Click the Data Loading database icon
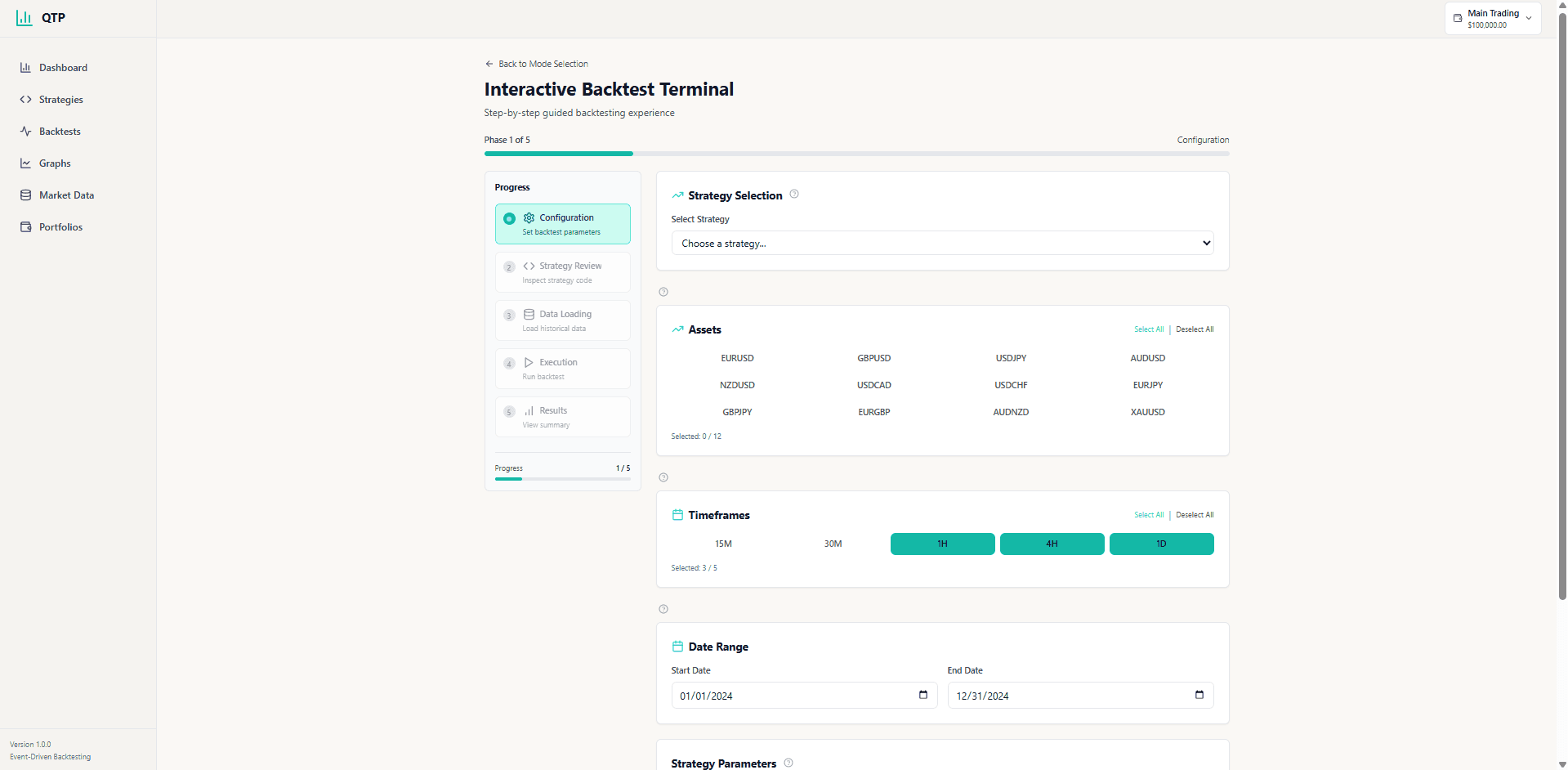This screenshot has width=1568, height=770. coord(529,314)
